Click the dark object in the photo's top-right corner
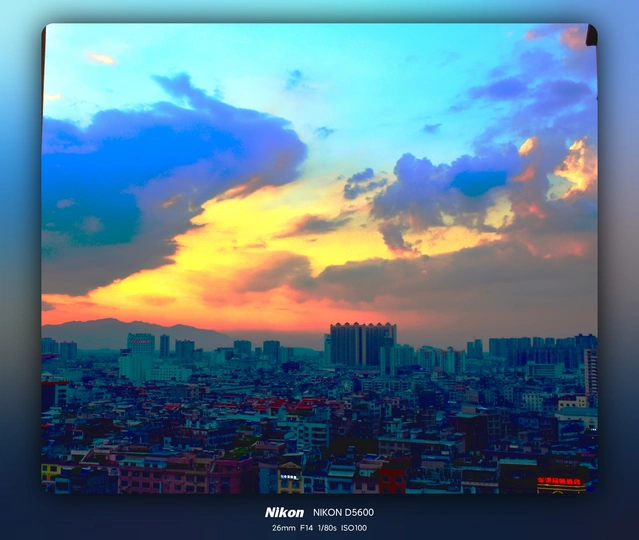Screen dimensions: 639x540 click(591, 36)
